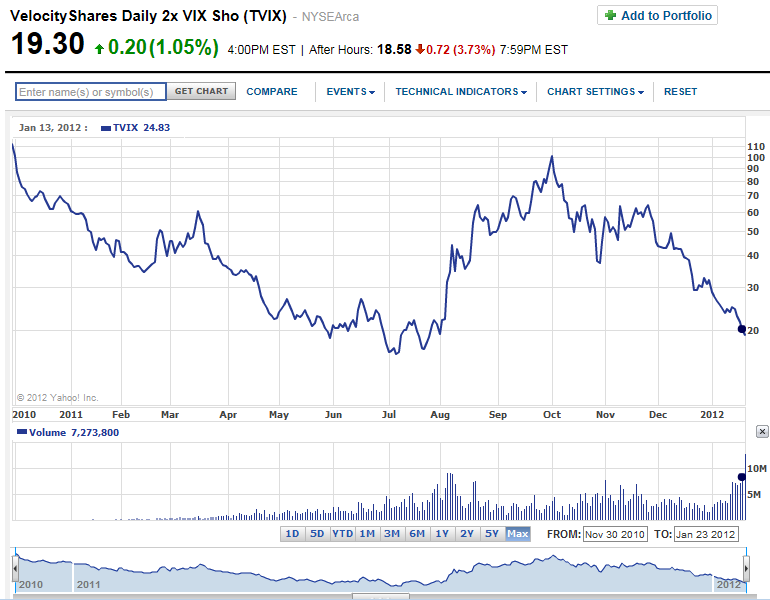
Task: Click the Add to Portfolio button
Action: [657, 15]
